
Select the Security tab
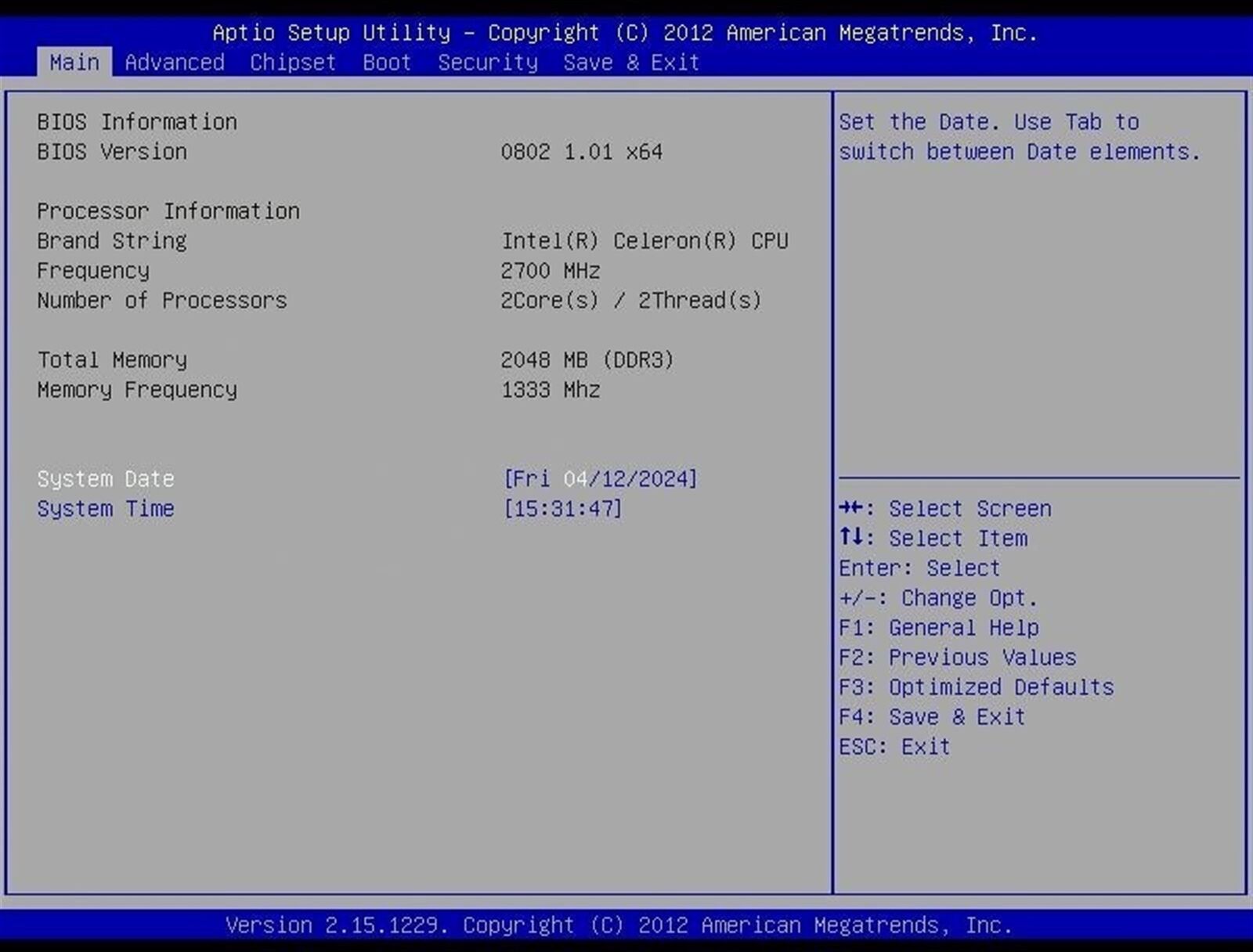488,62
